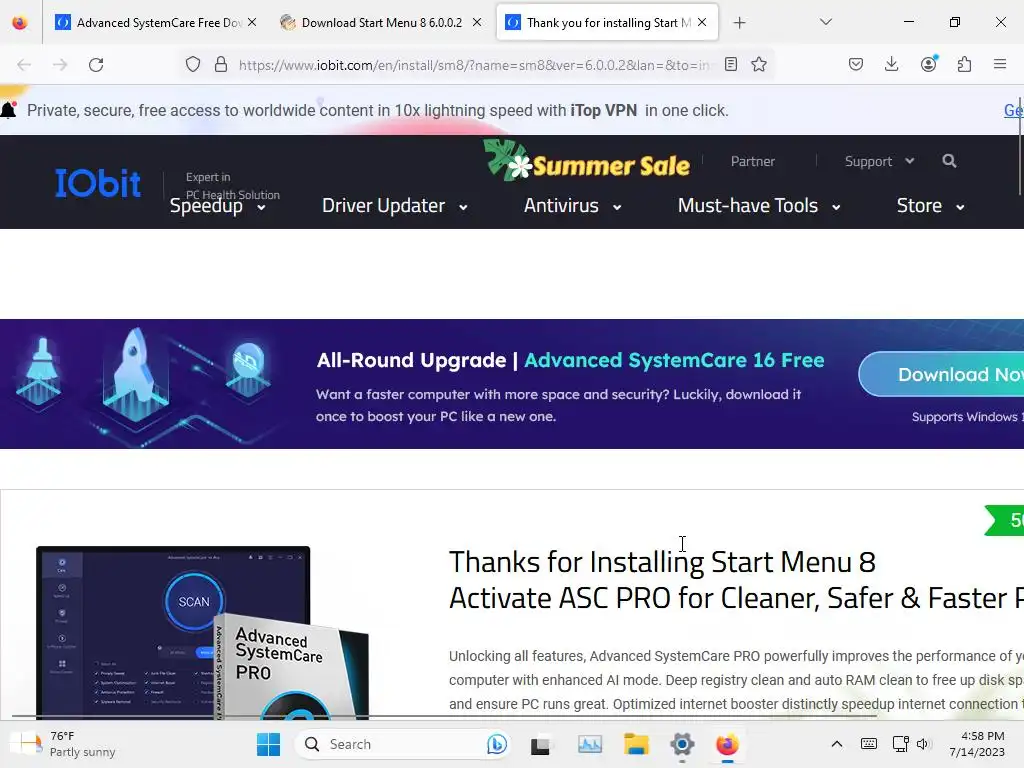Open the Pocket save icon
The width and height of the screenshot is (1024, 768).
[x=856, y=64]
